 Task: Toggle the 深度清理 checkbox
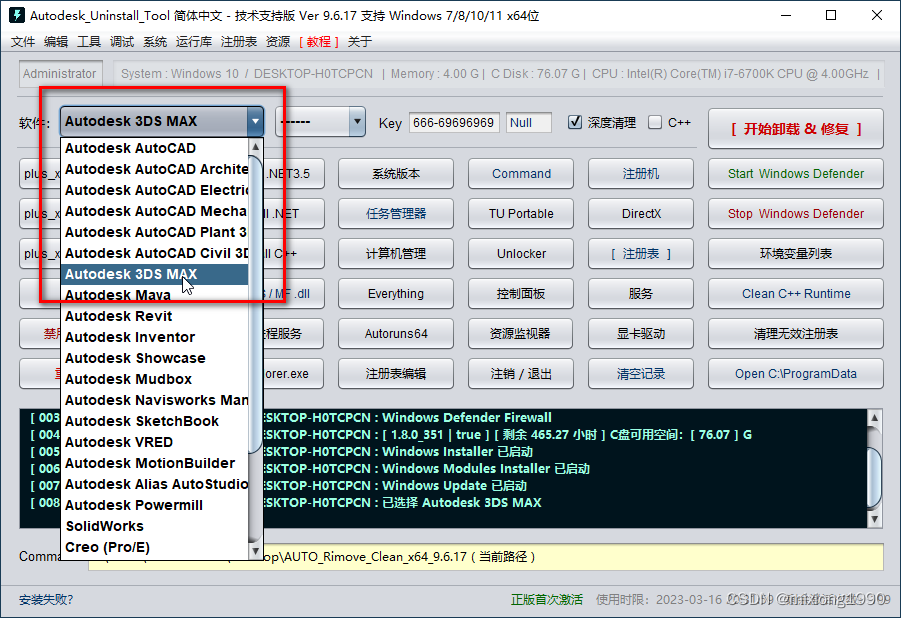pyautogui.click(x=575, y=122)
